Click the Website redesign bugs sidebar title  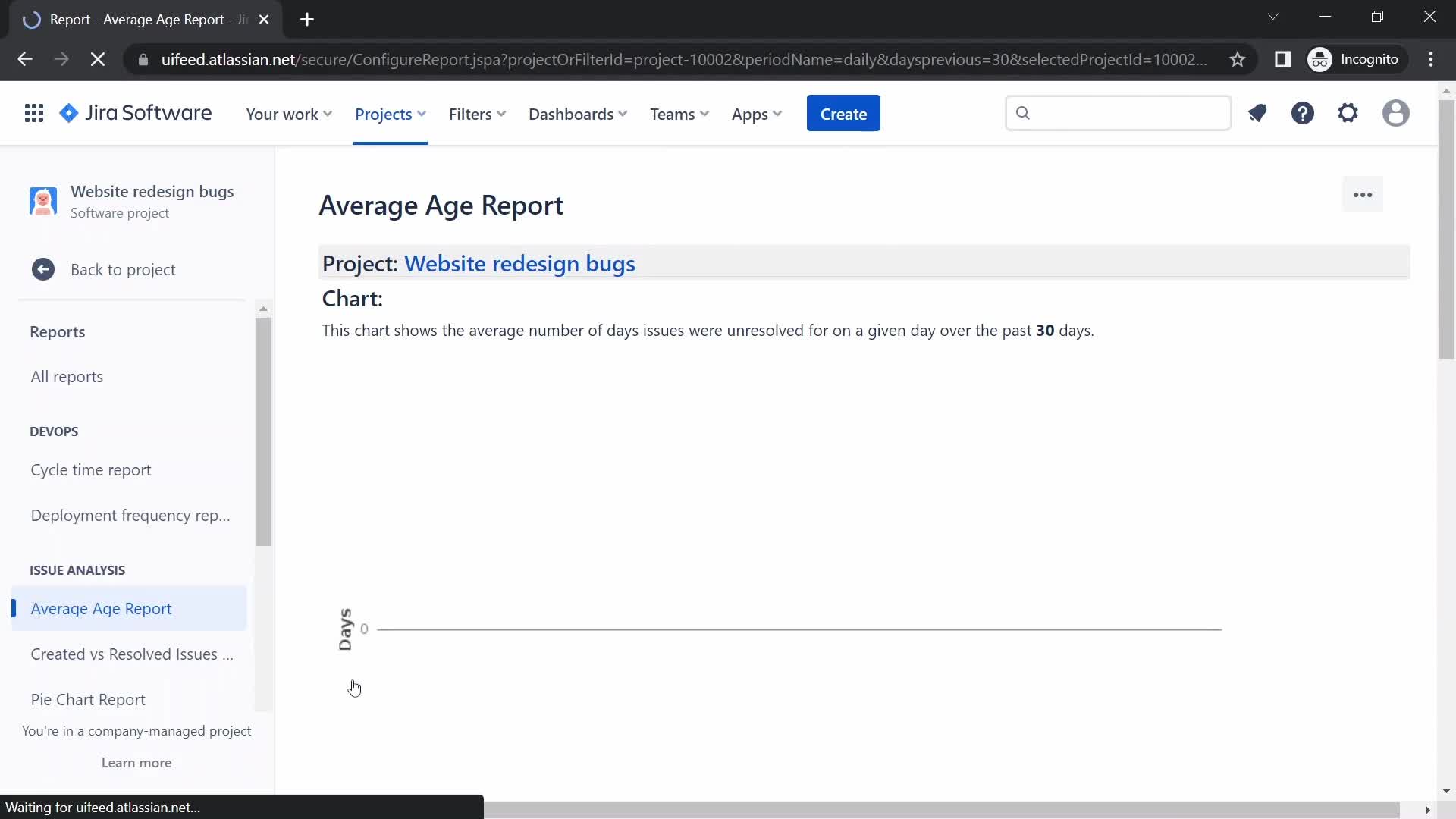(152, 192)
